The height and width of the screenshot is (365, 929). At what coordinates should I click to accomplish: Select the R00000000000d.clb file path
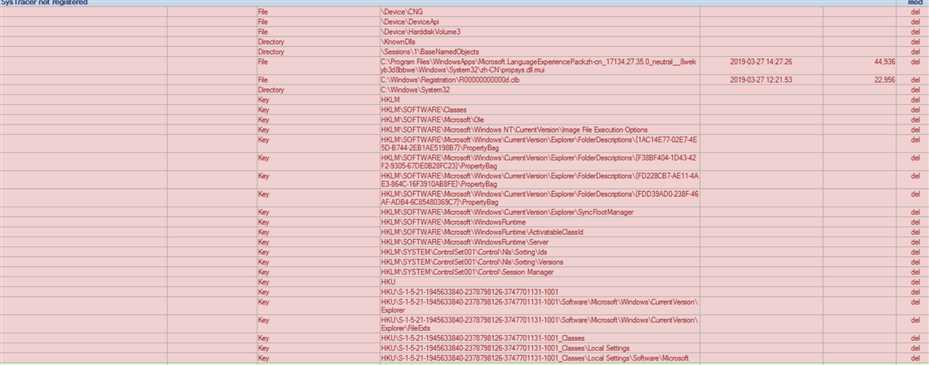tap(450, 79)
